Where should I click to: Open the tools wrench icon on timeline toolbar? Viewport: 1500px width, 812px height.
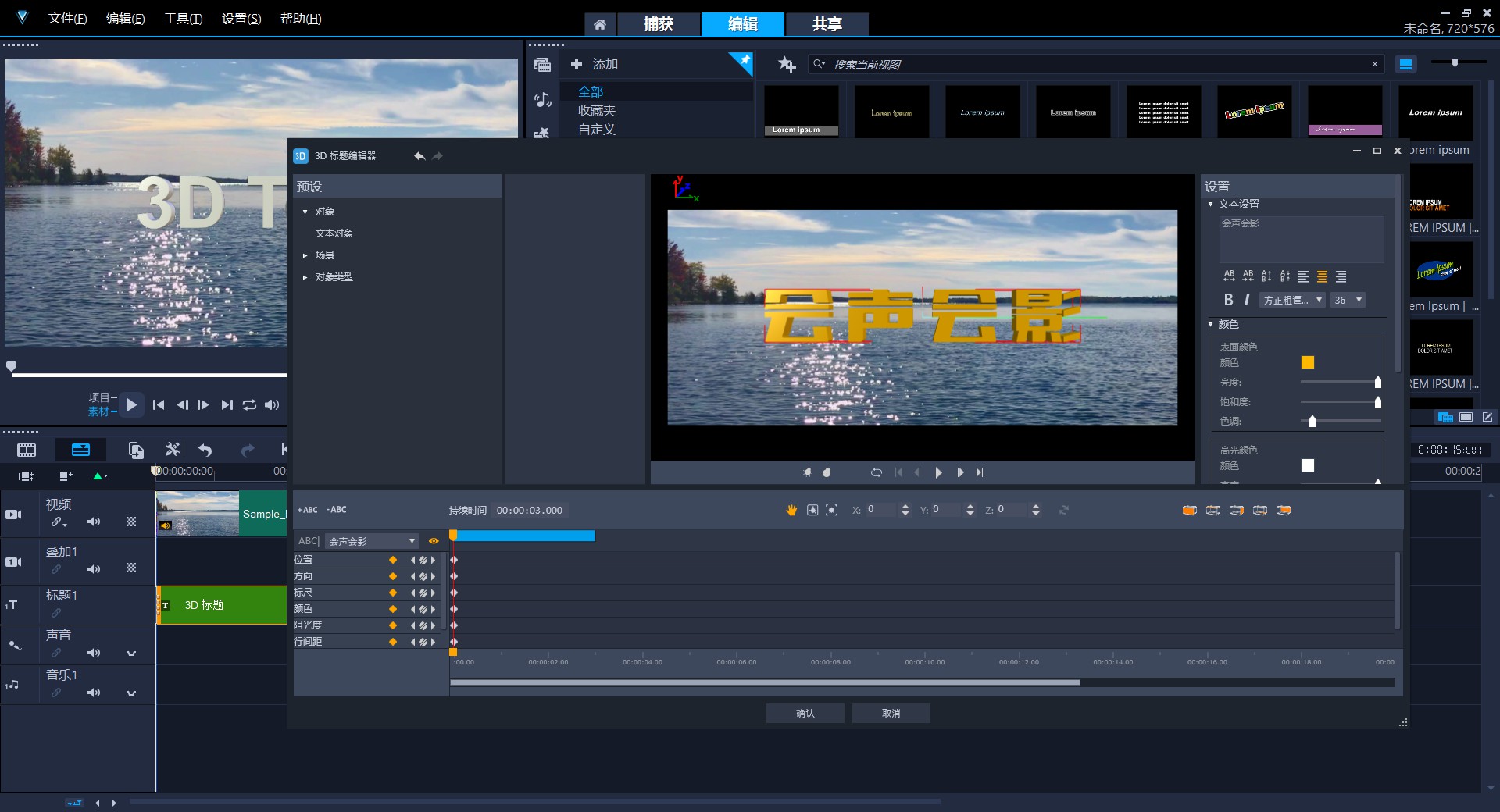[173, 449]
